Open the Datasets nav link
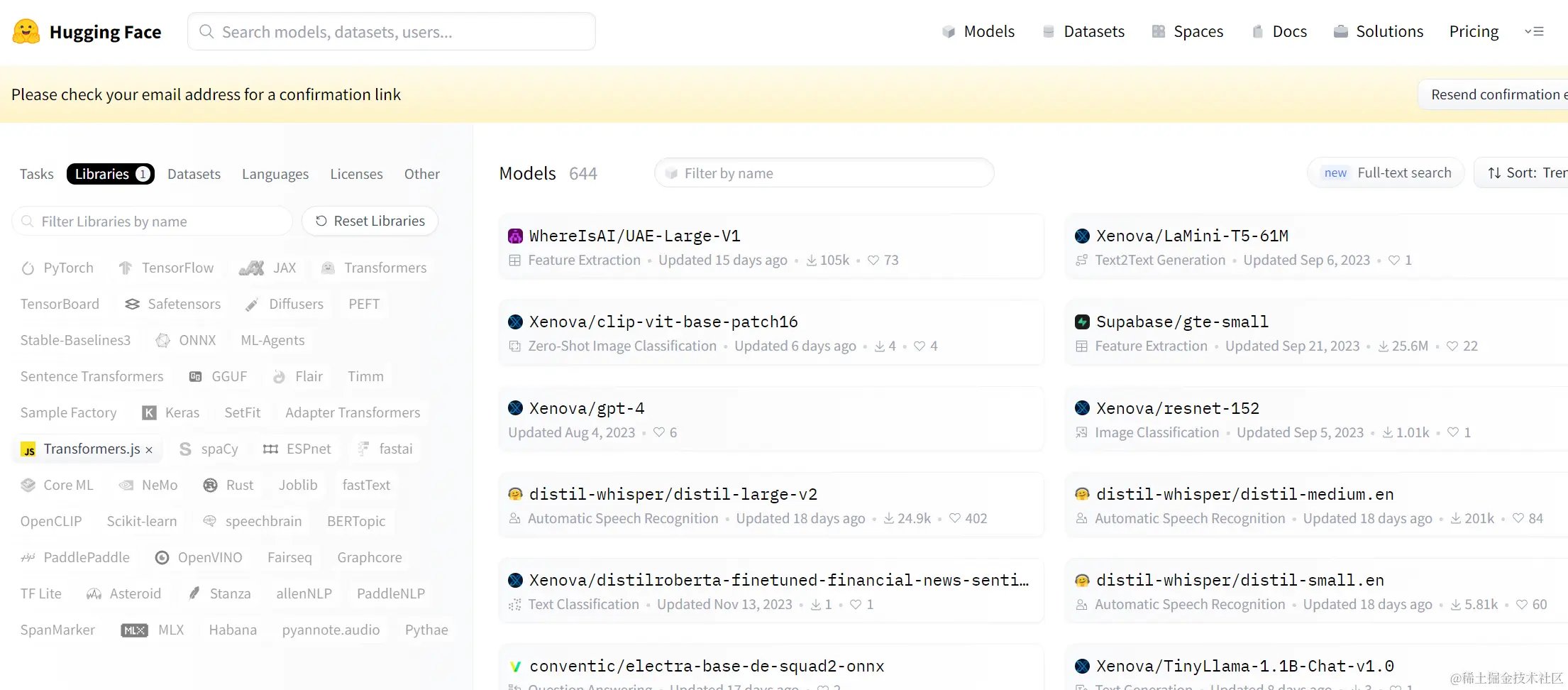1568x690 pixels. pos(1083,31)
